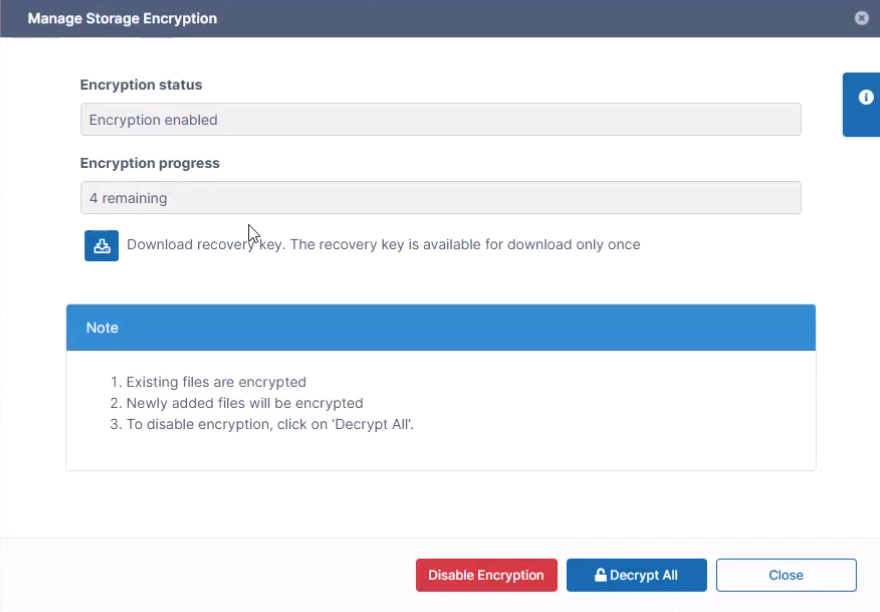
Task: Click note item 'Newly added files will be encrypted'
Action: pos(244,403)
